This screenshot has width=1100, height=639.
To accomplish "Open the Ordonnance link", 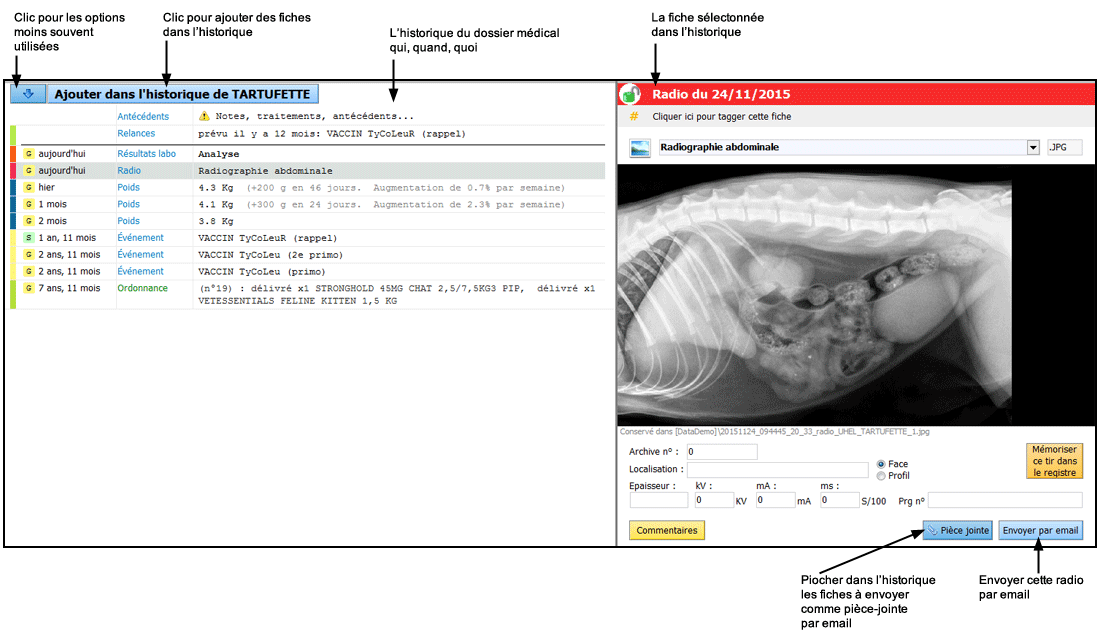I will [x=142, y=288].
